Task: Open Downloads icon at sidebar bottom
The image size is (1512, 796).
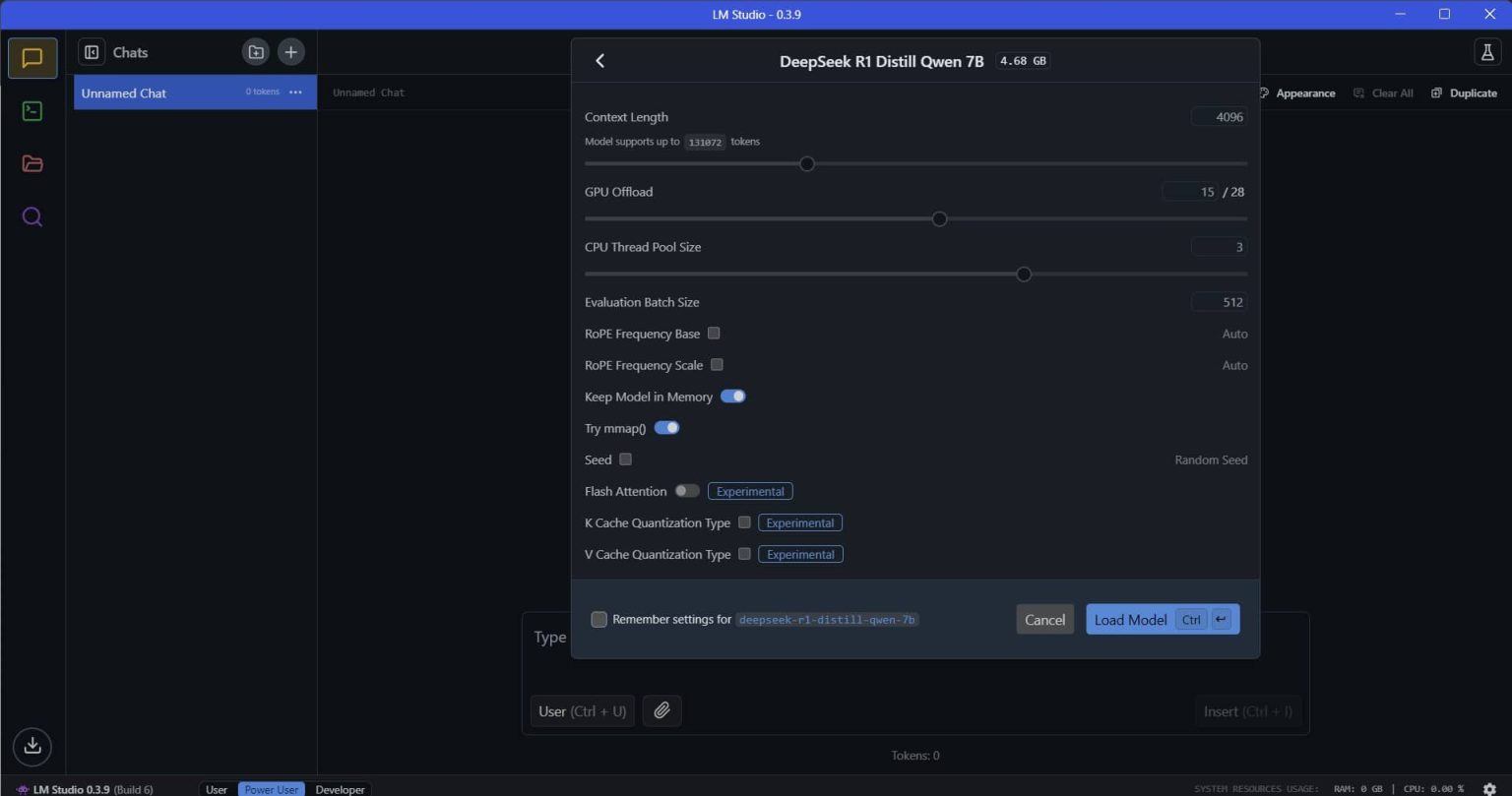Action: pyautogui.click(x=32, y=745)
